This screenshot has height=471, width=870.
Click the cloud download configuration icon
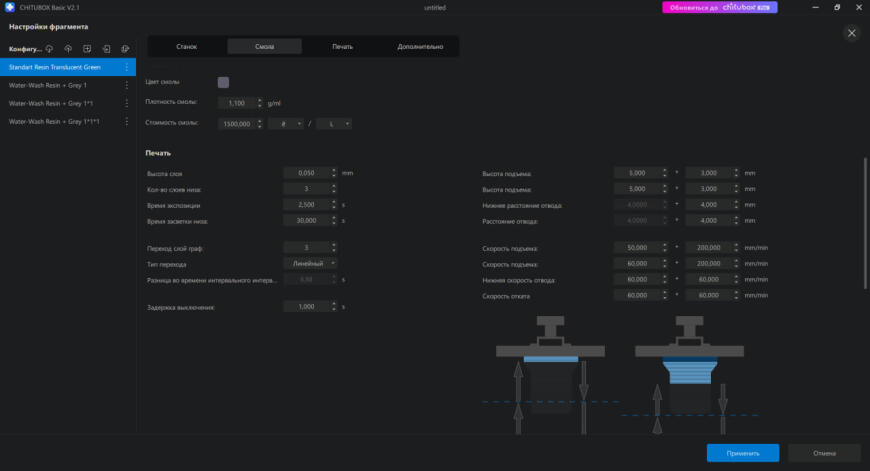[x=49, y=49]
